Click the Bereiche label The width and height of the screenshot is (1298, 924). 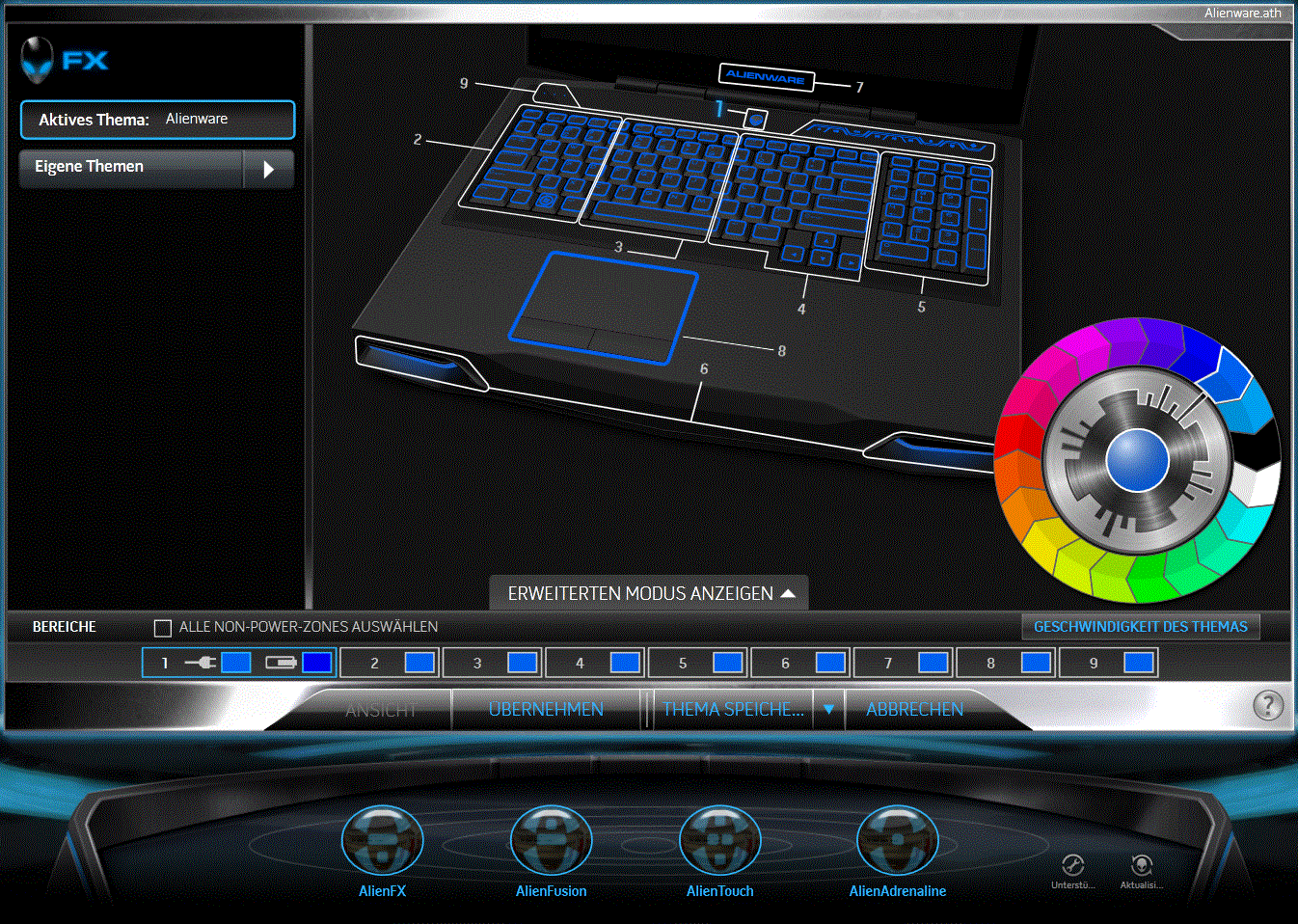(x=65, y=627)
